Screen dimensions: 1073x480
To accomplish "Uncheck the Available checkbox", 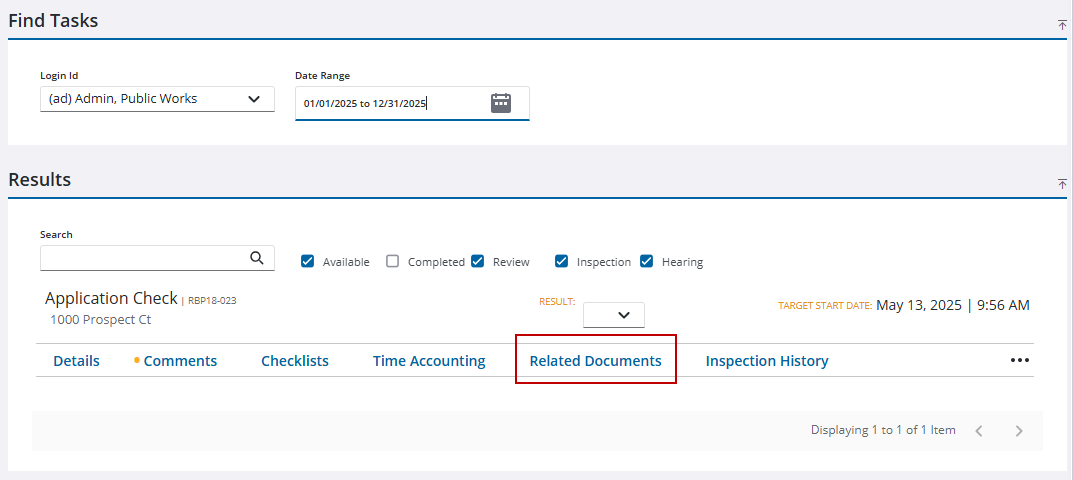I will pos(308,262).
